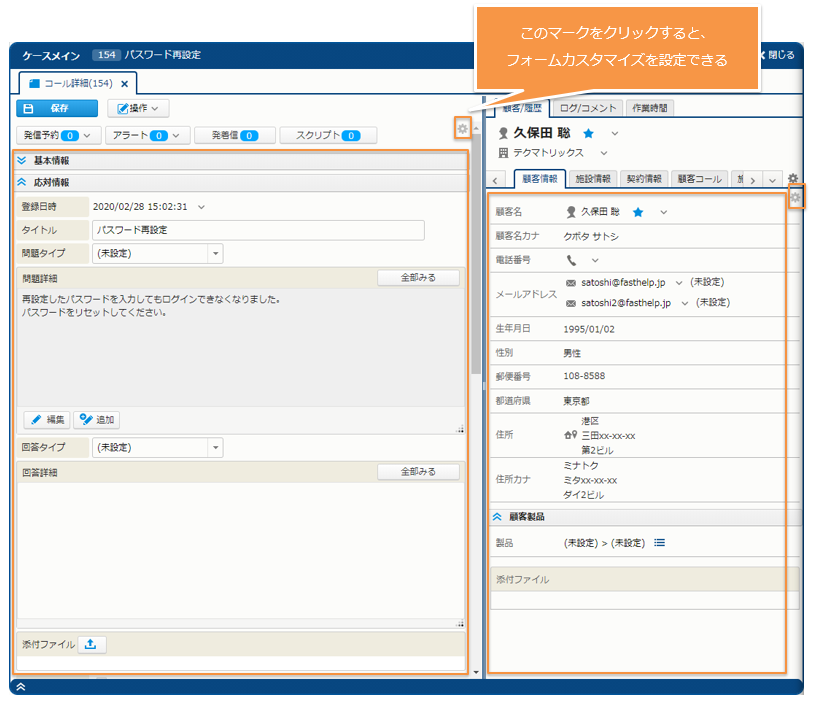Click the gear icon right of customer tabs
813x701 pixels.
pos(793,179)
